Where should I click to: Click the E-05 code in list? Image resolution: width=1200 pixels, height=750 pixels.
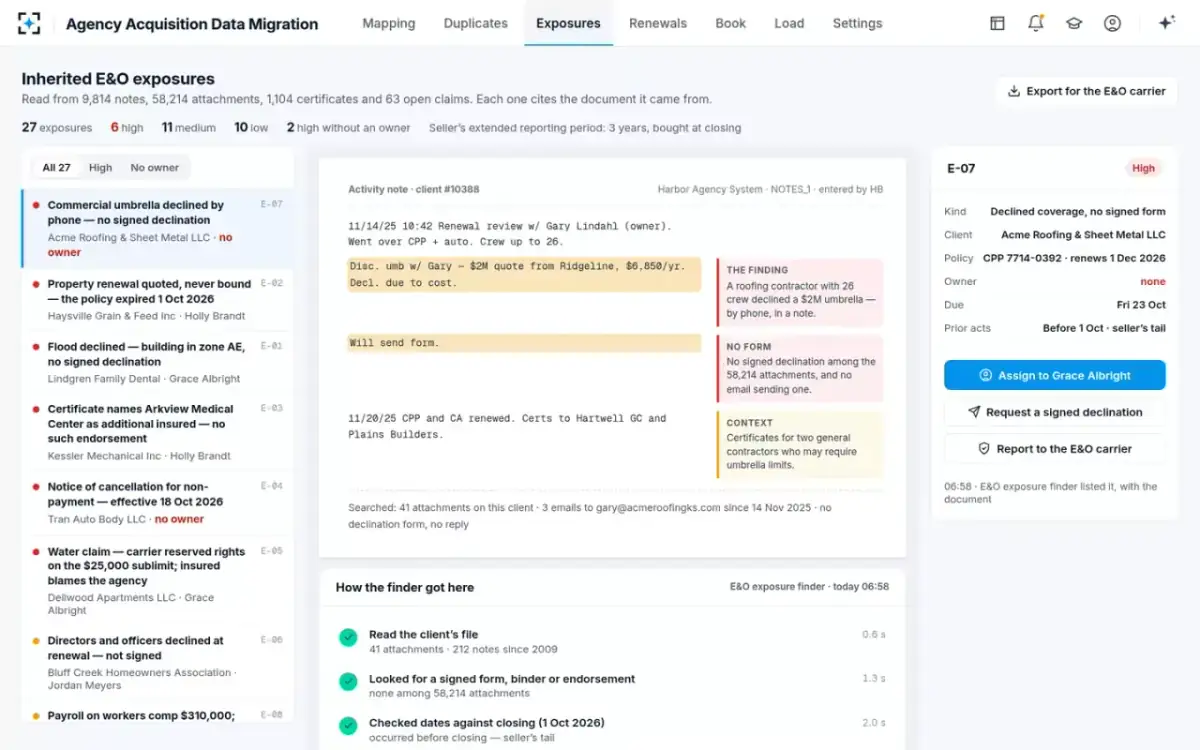(272, 551)
